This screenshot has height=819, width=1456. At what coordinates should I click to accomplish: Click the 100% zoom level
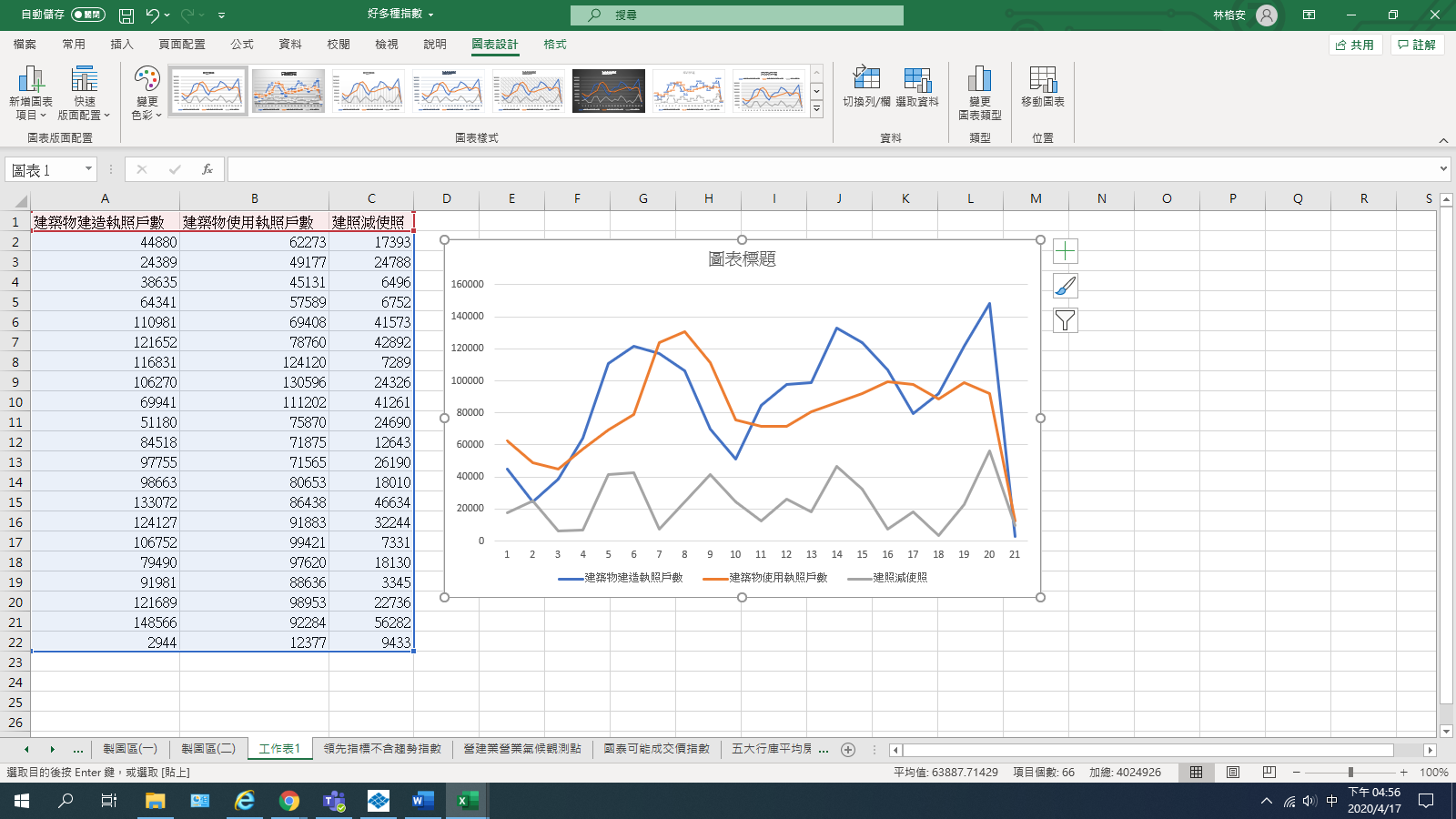[x=1434, y=773]
